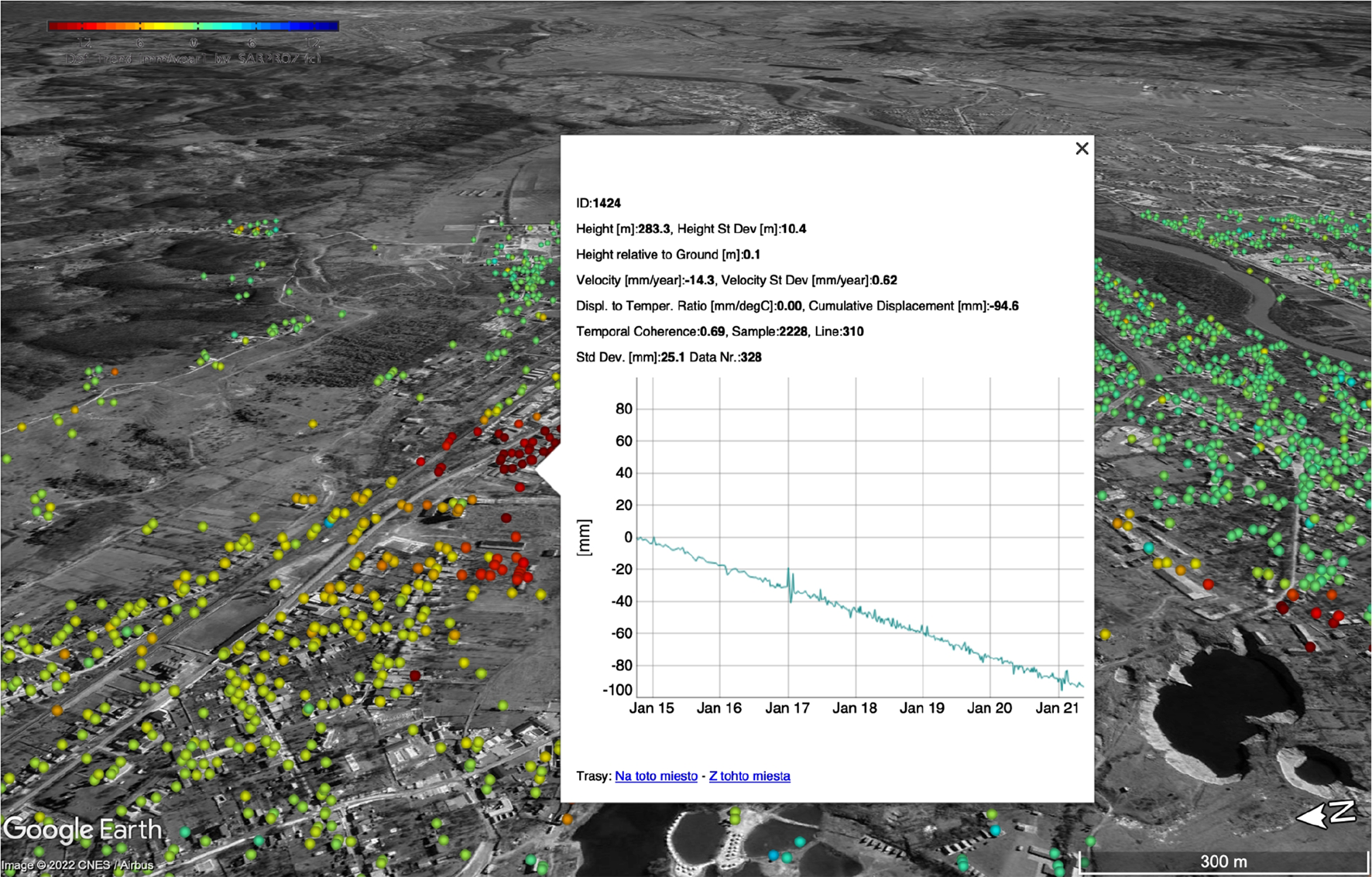The image size is (1372, 877).
Task: Open the "Na toto miesto" route link
Action: point(655,776)
